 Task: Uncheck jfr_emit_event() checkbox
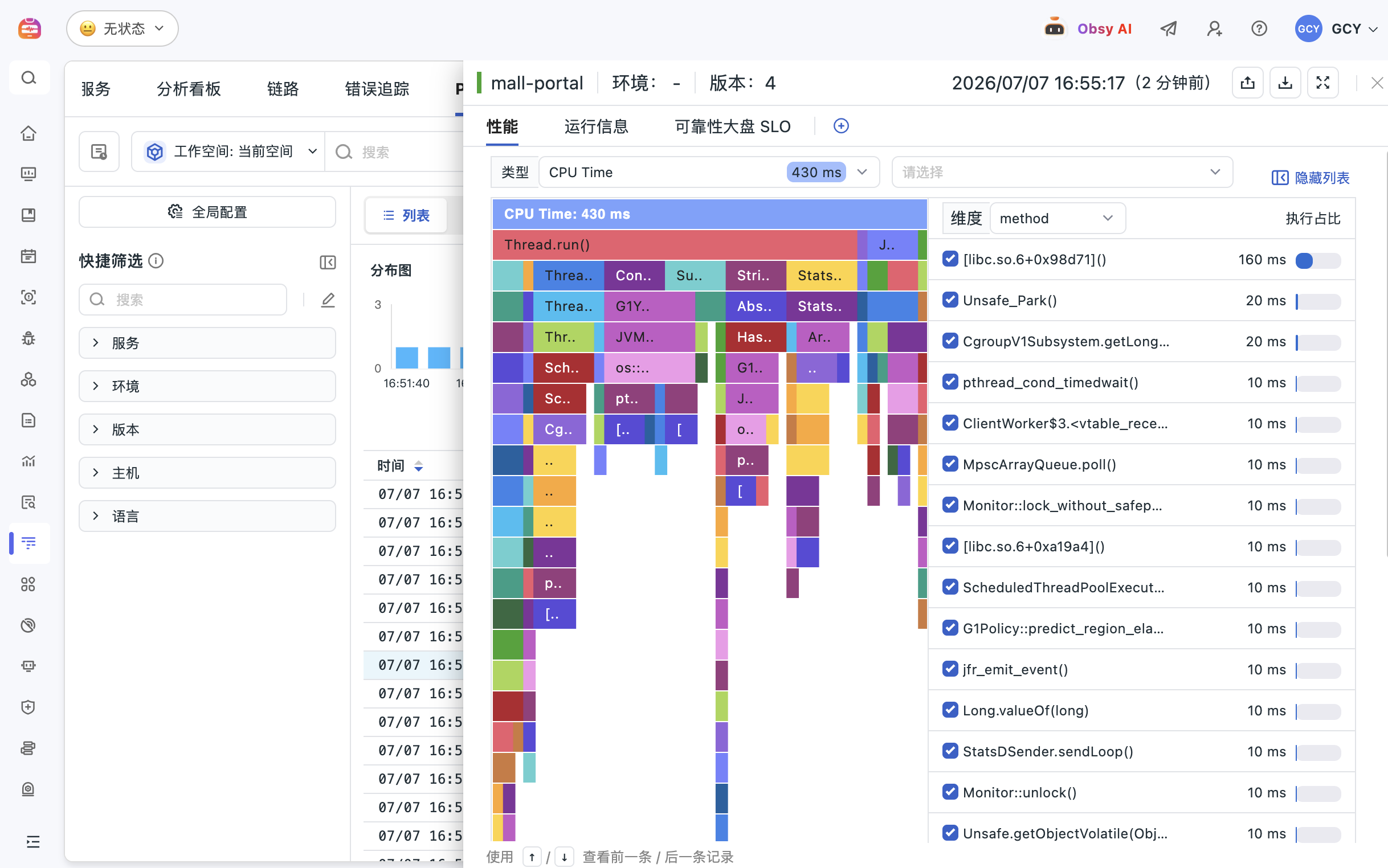click(950, 669)
